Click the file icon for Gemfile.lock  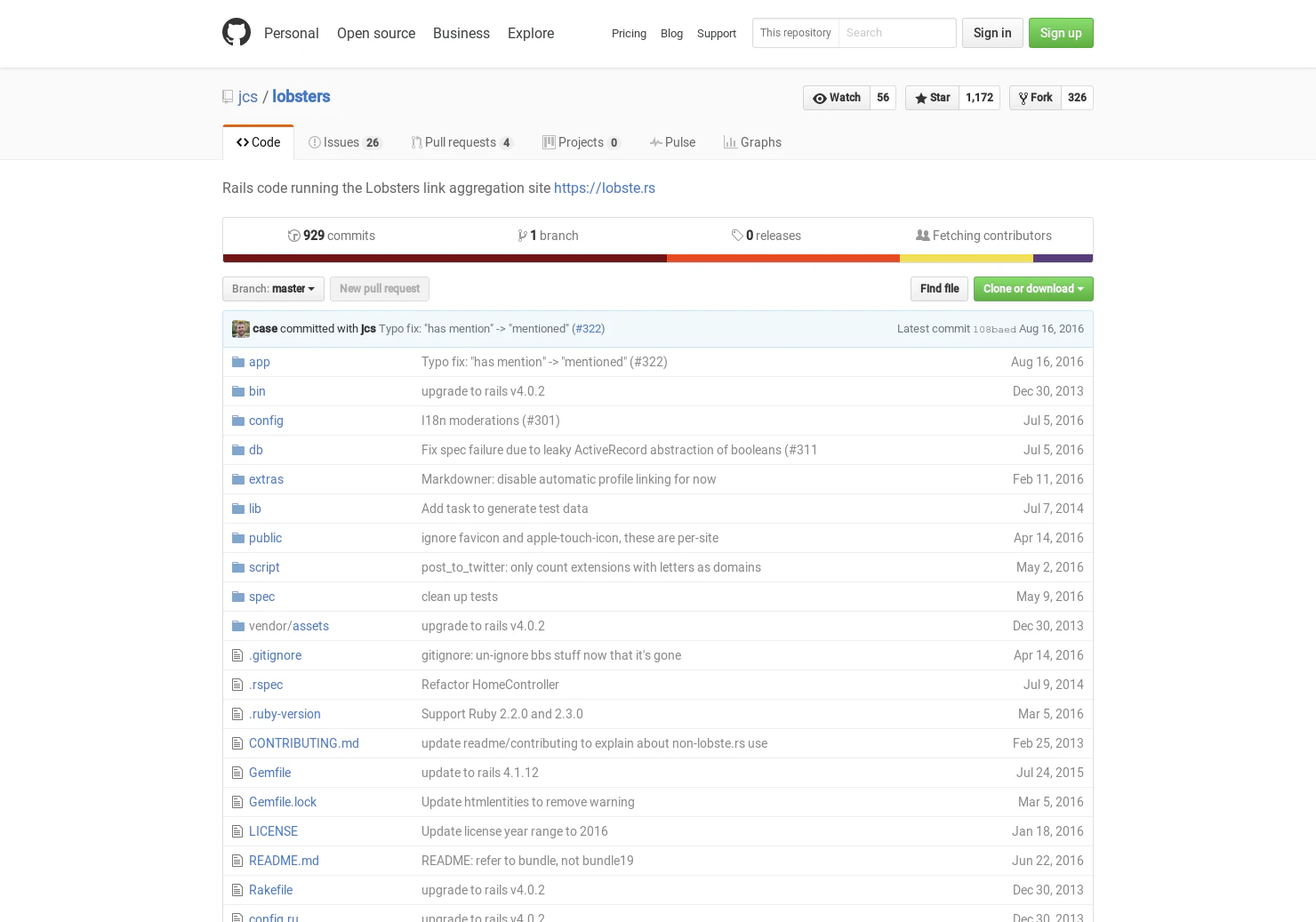237,802
